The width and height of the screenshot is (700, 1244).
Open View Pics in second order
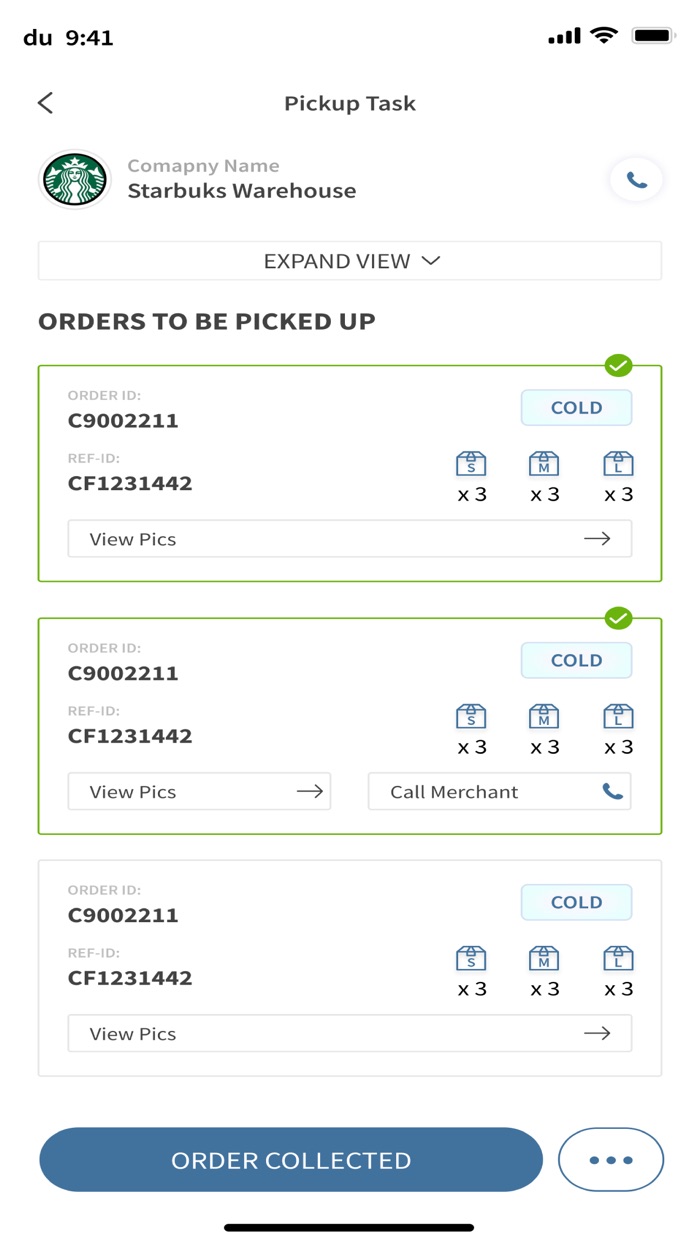199,792
